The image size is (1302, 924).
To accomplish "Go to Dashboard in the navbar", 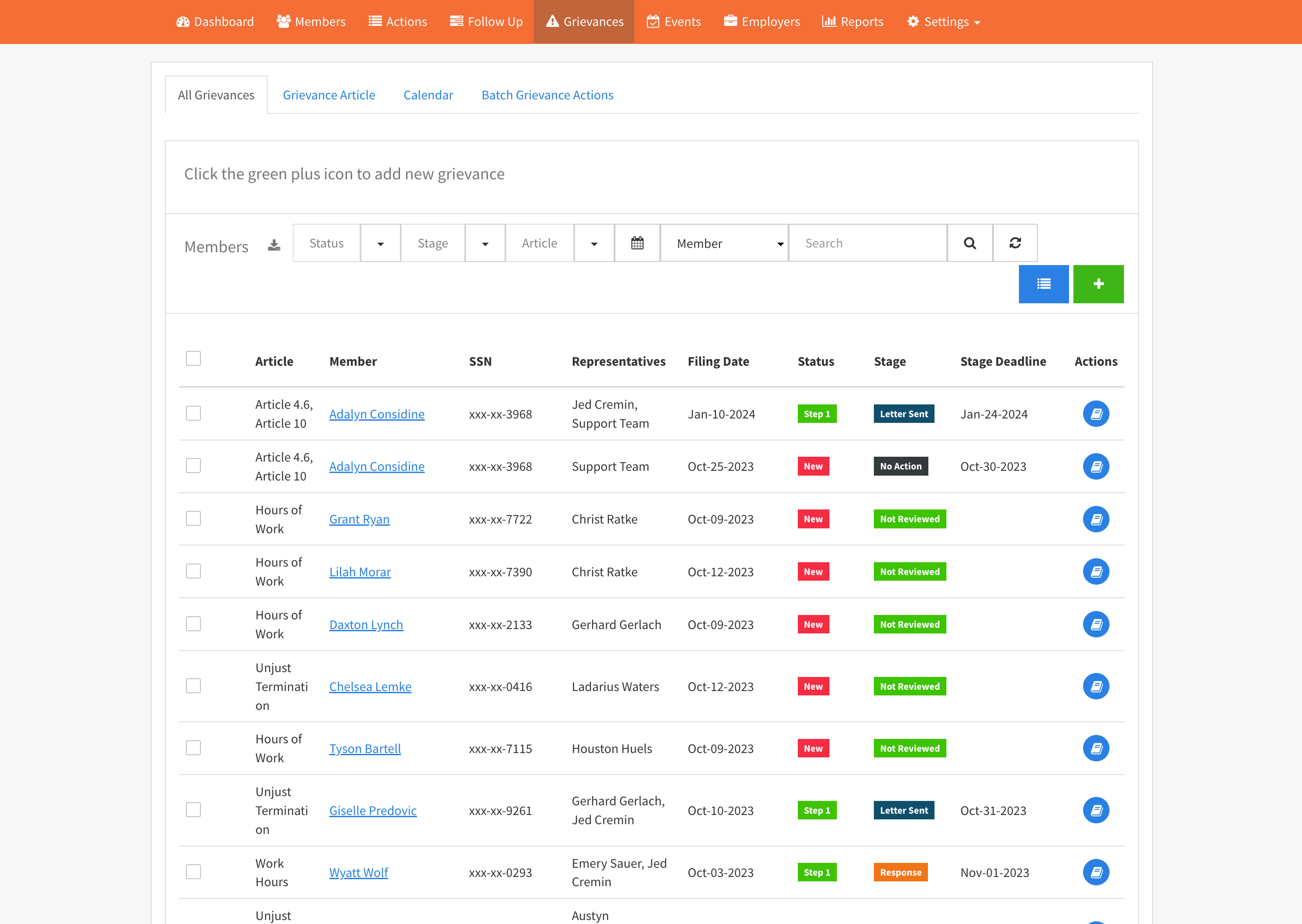I will [215, 22].
